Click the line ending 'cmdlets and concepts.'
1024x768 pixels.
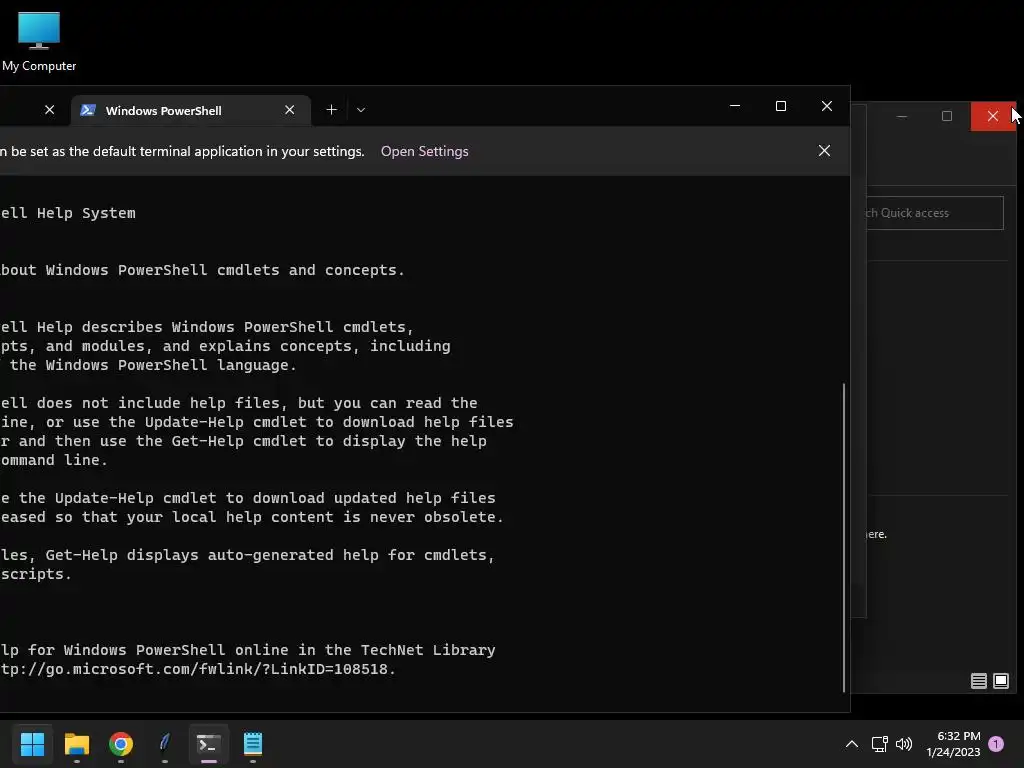point(202,270)
